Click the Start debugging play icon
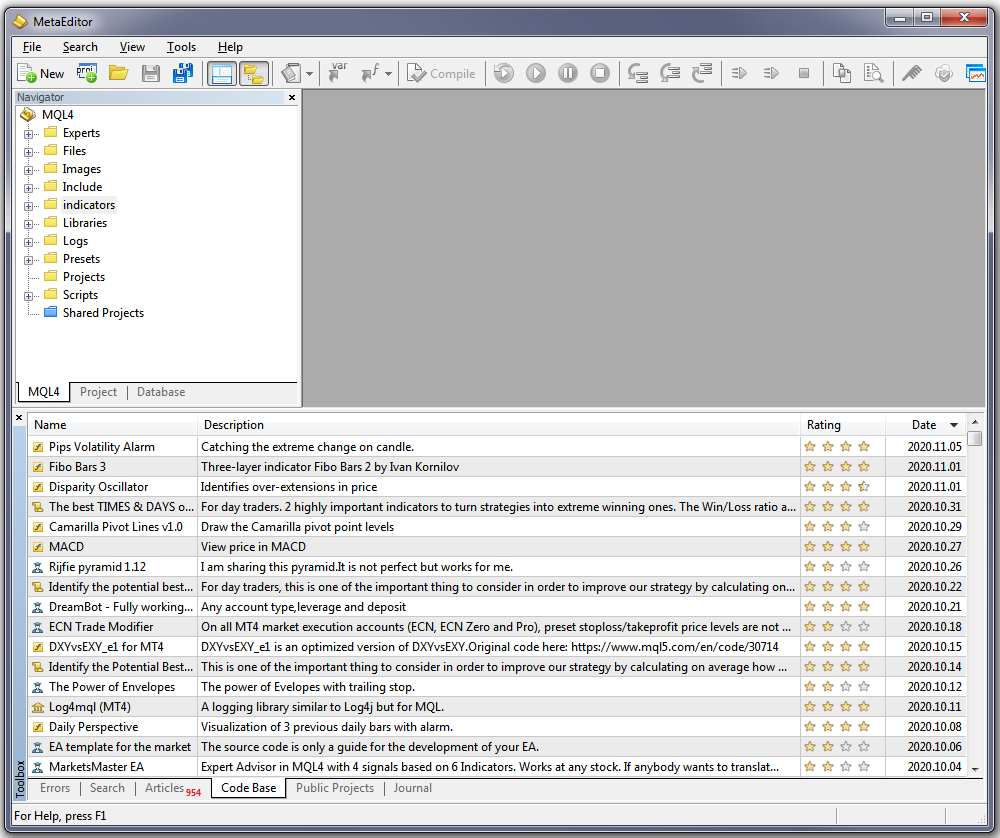 tap(536, 73)
